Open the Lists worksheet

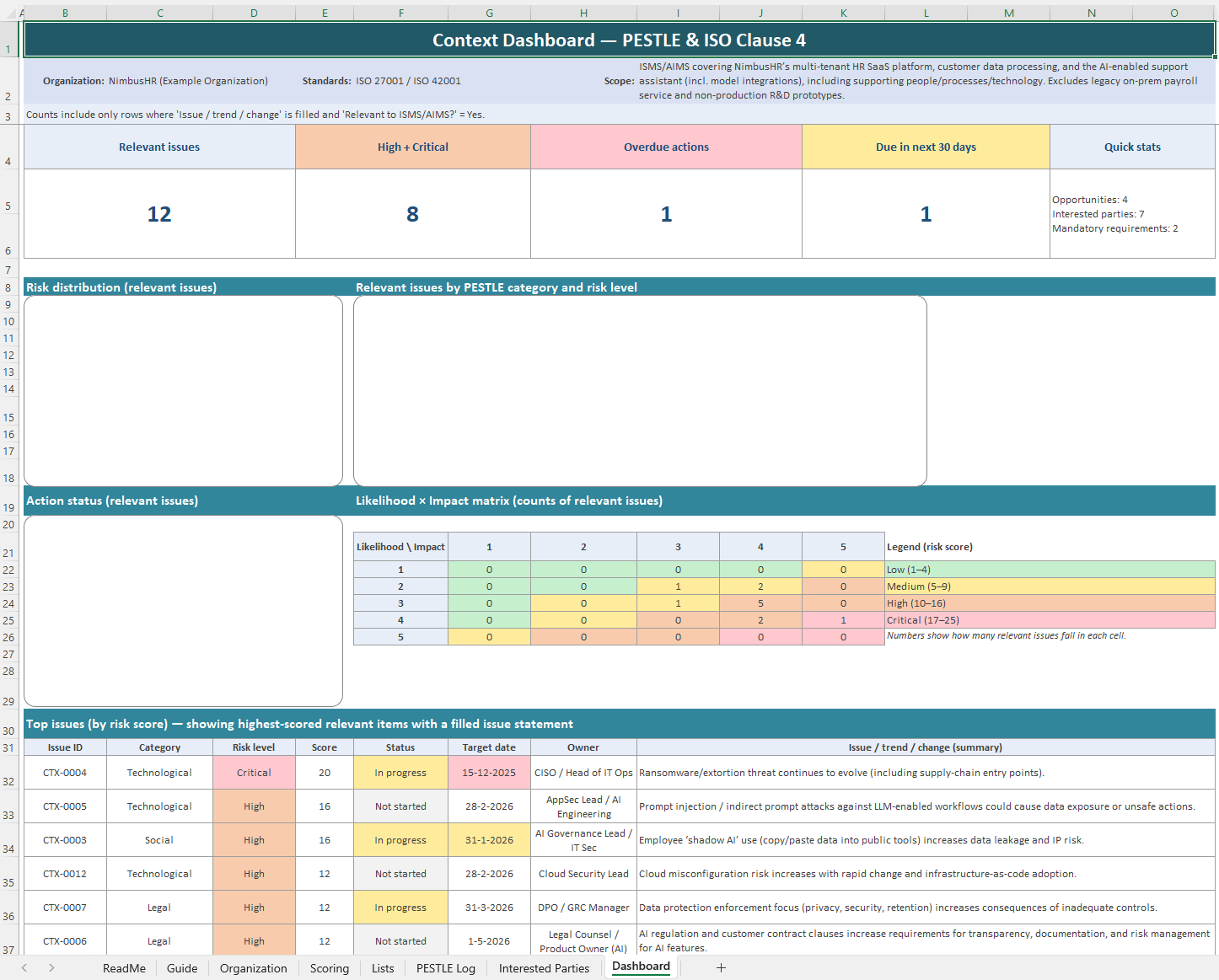383,967
